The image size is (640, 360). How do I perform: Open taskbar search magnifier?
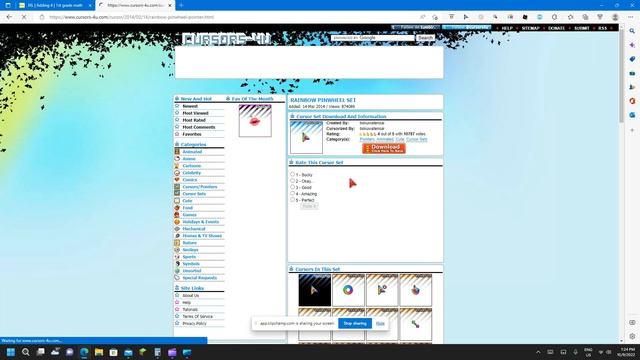click(25, 352)
